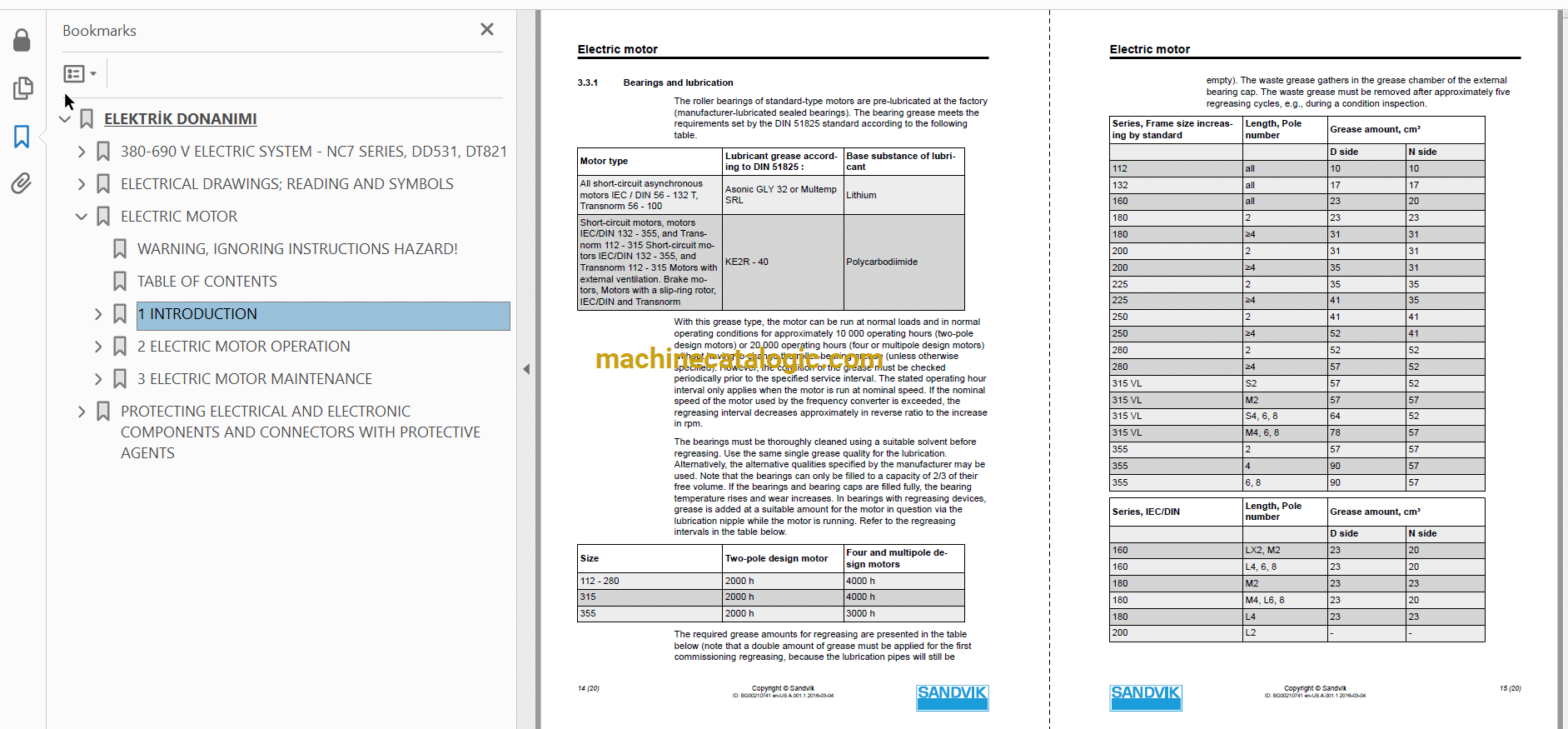Toggle the Bookmarks panel icon

pyautogui.click(x=22, y=137)
